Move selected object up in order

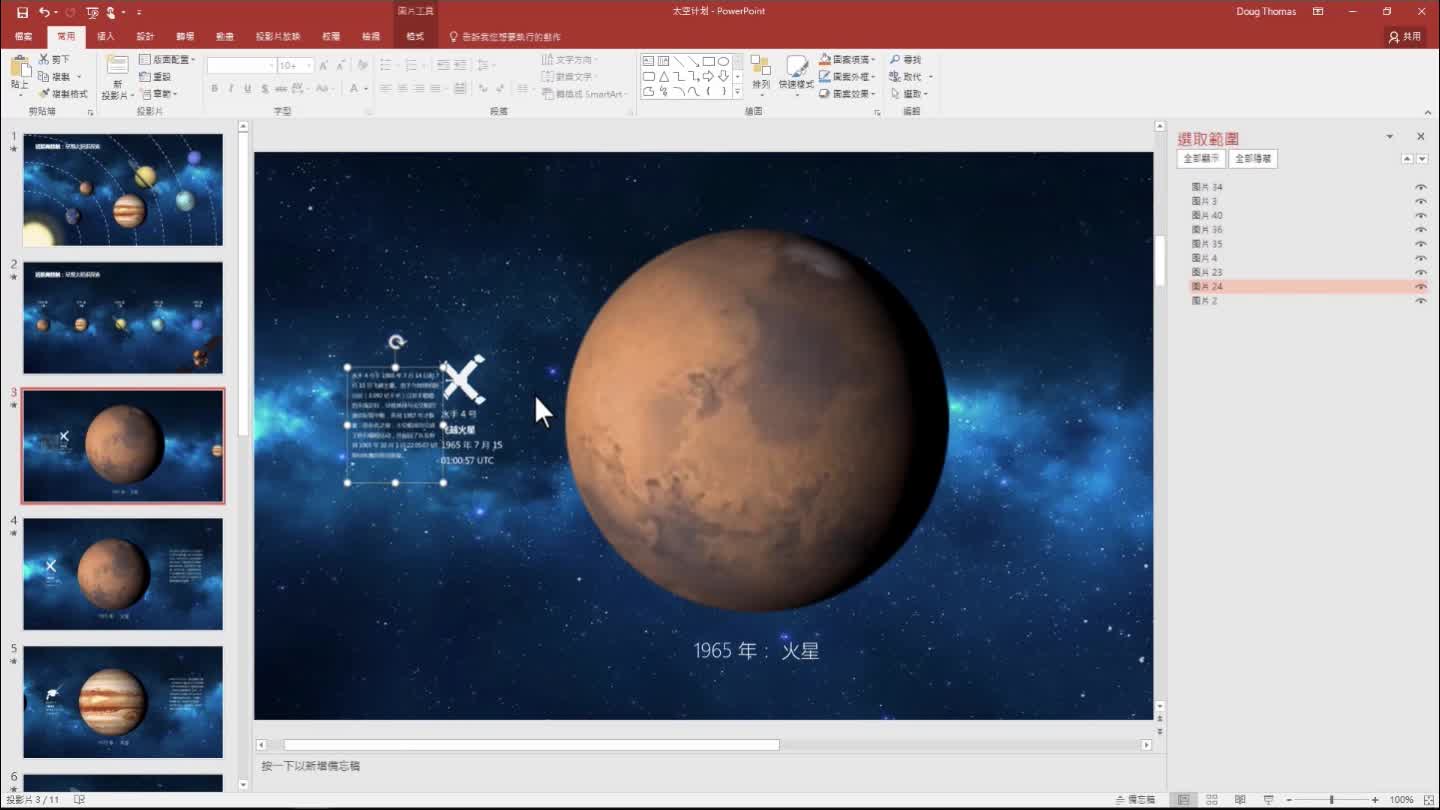tap(1407, 159)
